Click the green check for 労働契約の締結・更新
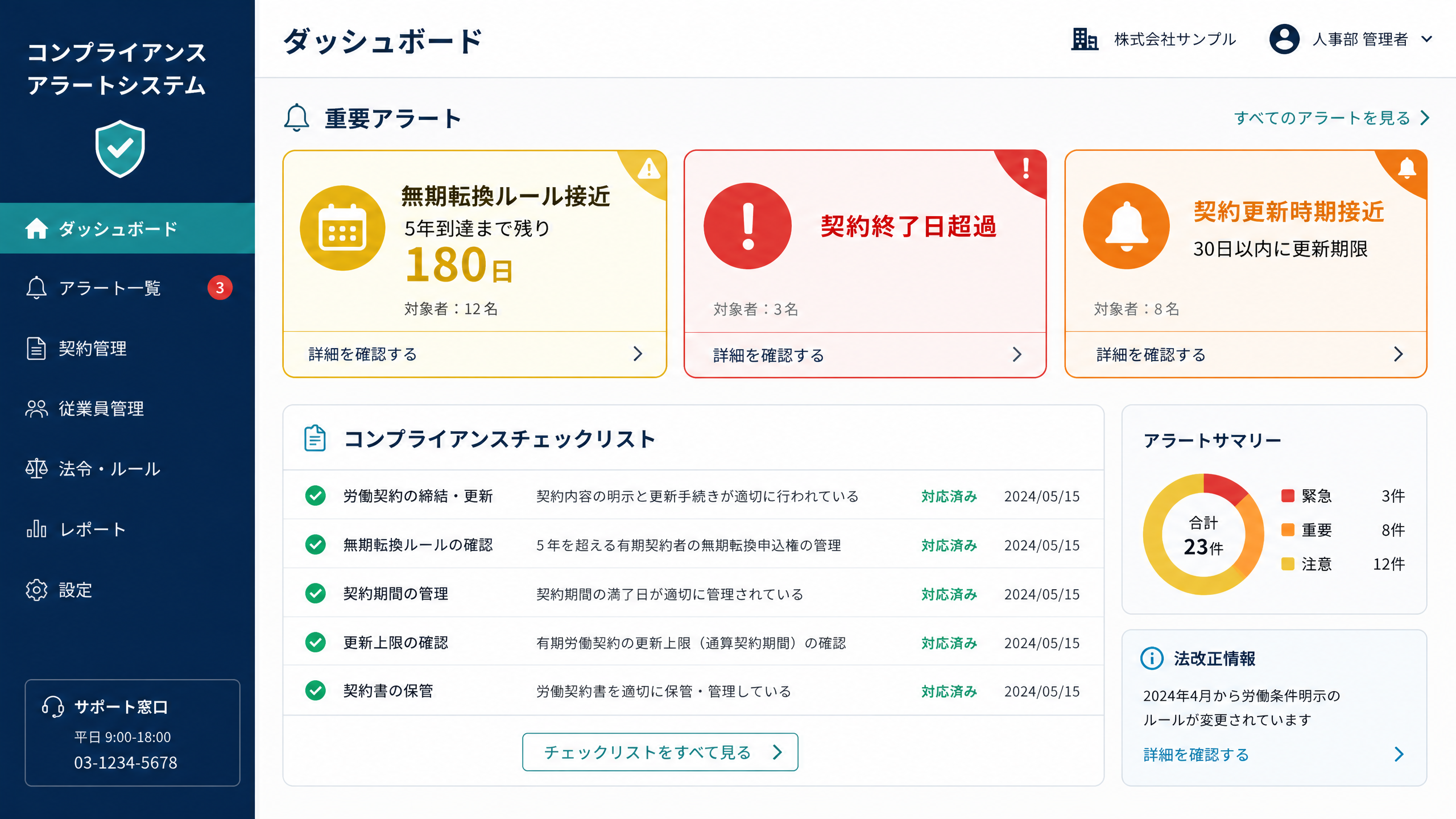The image size is (1456, 819). click(x=315, y=495)
